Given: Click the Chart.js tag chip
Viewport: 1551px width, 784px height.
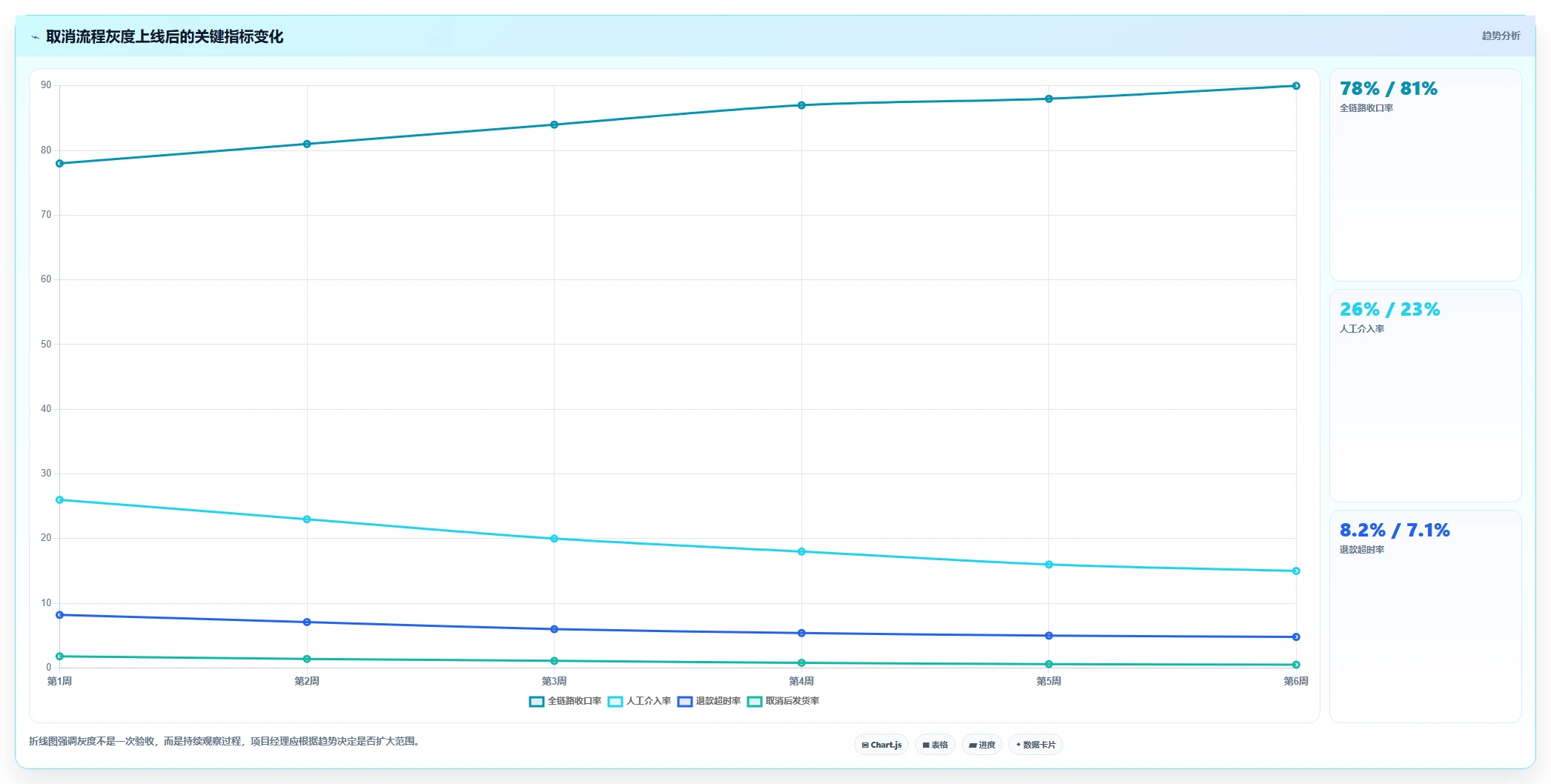Looking at the screenshot, I should point(882,745).
